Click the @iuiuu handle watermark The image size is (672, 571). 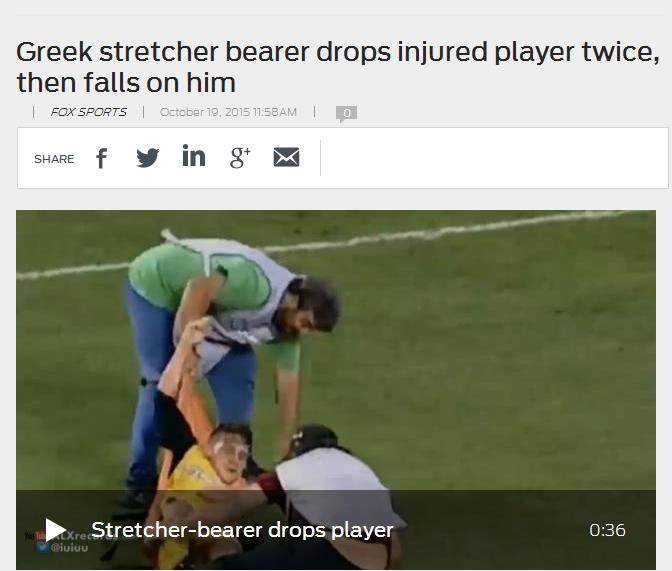point(69,547)
